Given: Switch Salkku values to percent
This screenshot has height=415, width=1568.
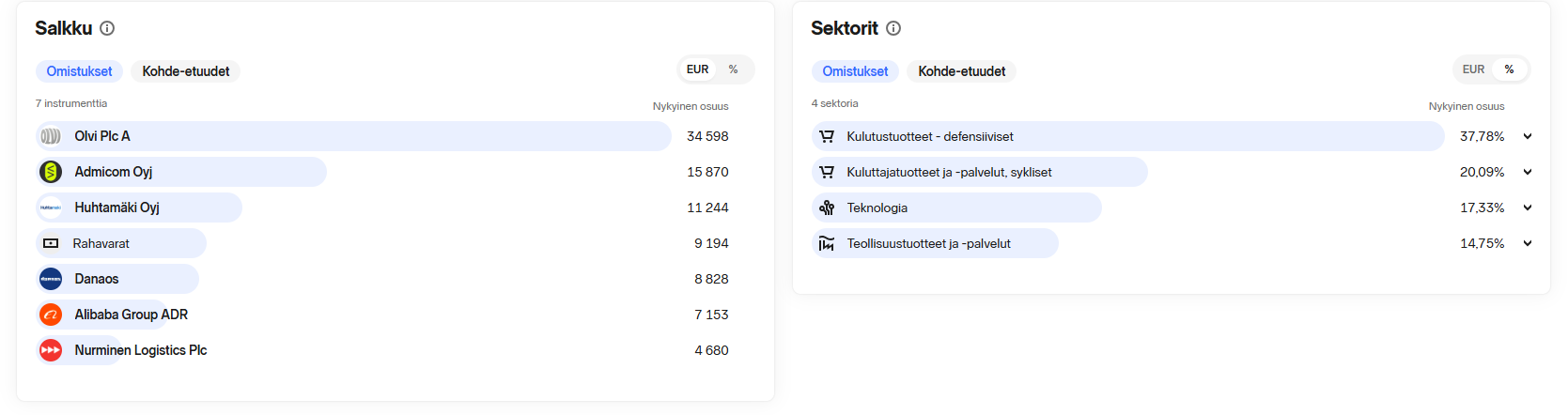Looking at the screenshot, I should click(x=733, y=69).
